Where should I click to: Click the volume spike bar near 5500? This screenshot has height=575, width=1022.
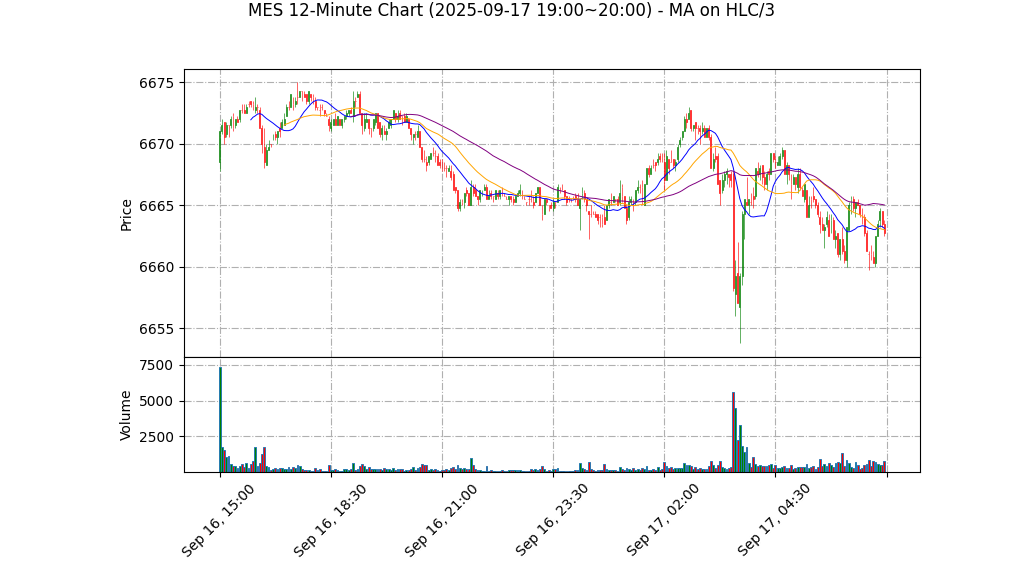[x=733, y=432]
